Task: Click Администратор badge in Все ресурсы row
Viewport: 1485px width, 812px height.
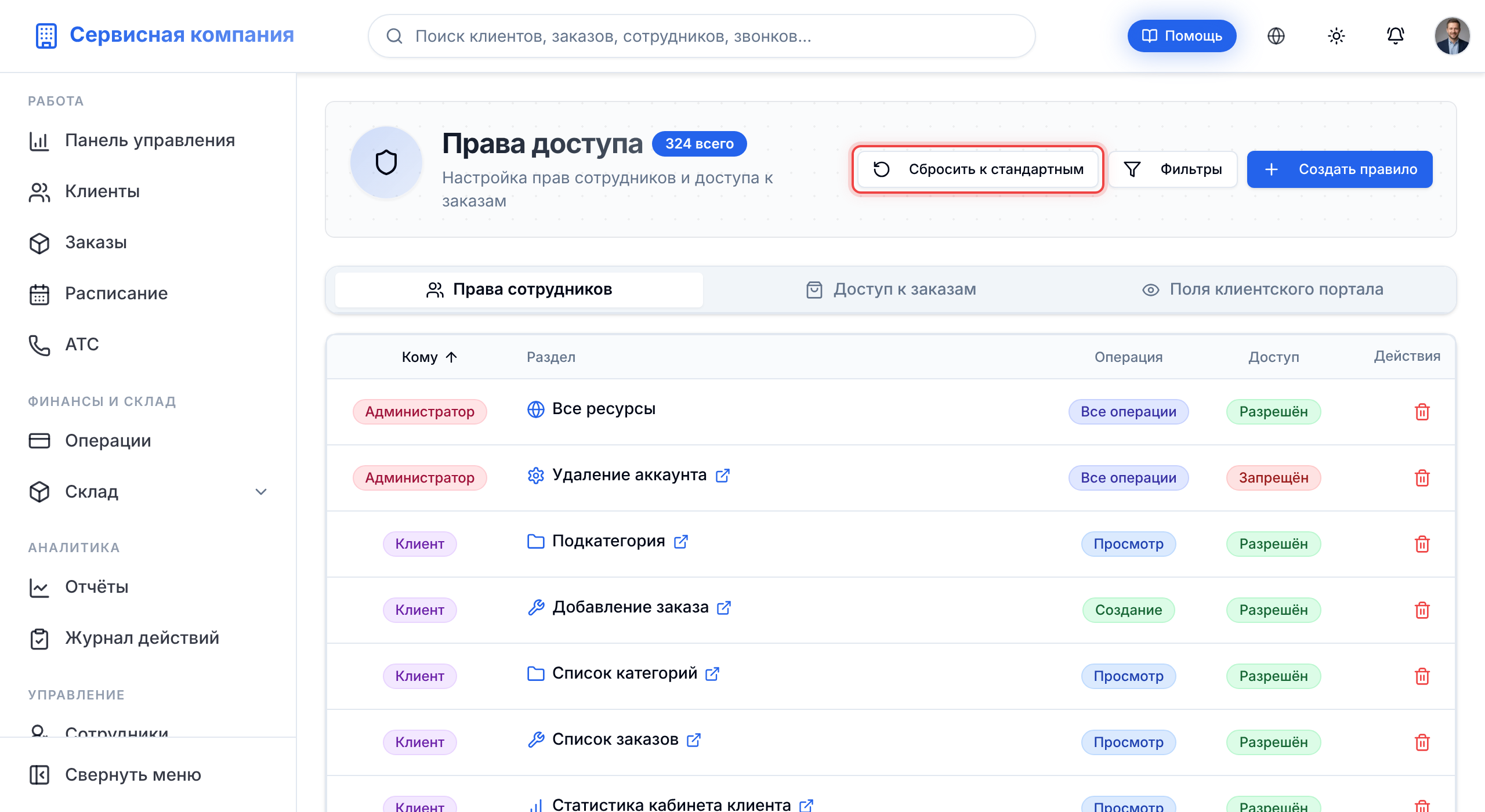Action: (x=419, y=412)
